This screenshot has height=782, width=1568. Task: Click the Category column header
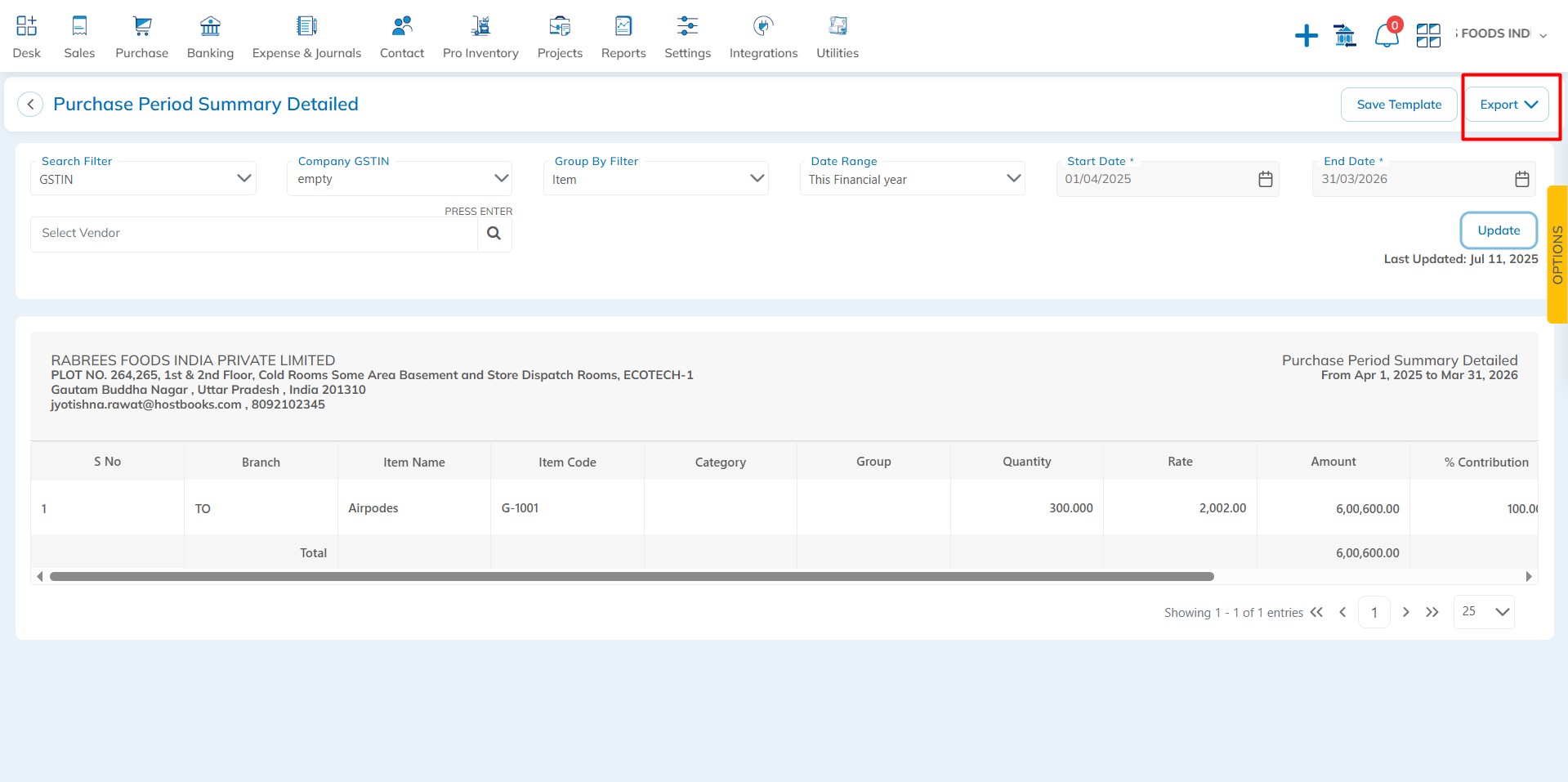[721, 462]
